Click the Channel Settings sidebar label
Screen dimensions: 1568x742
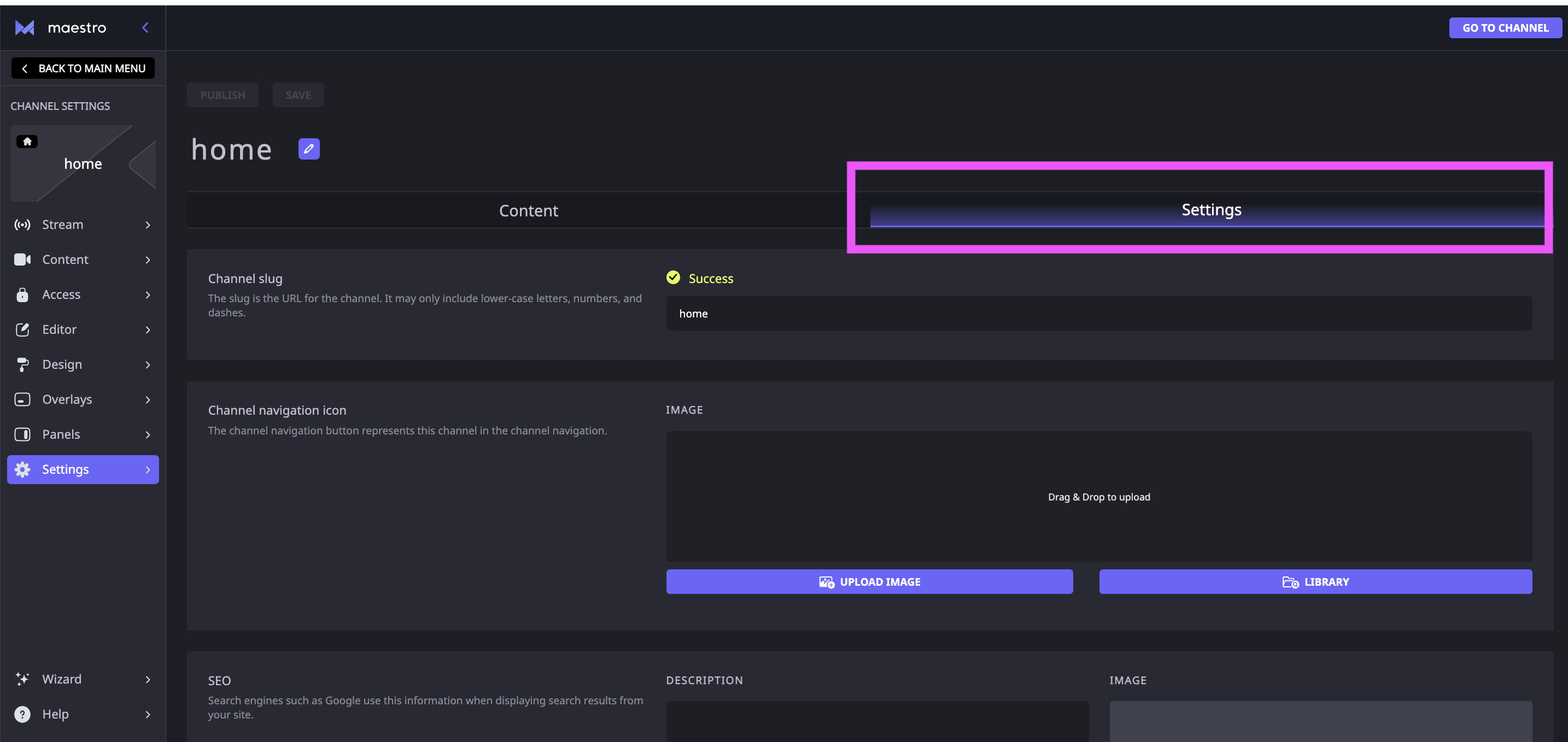[60, 107]
